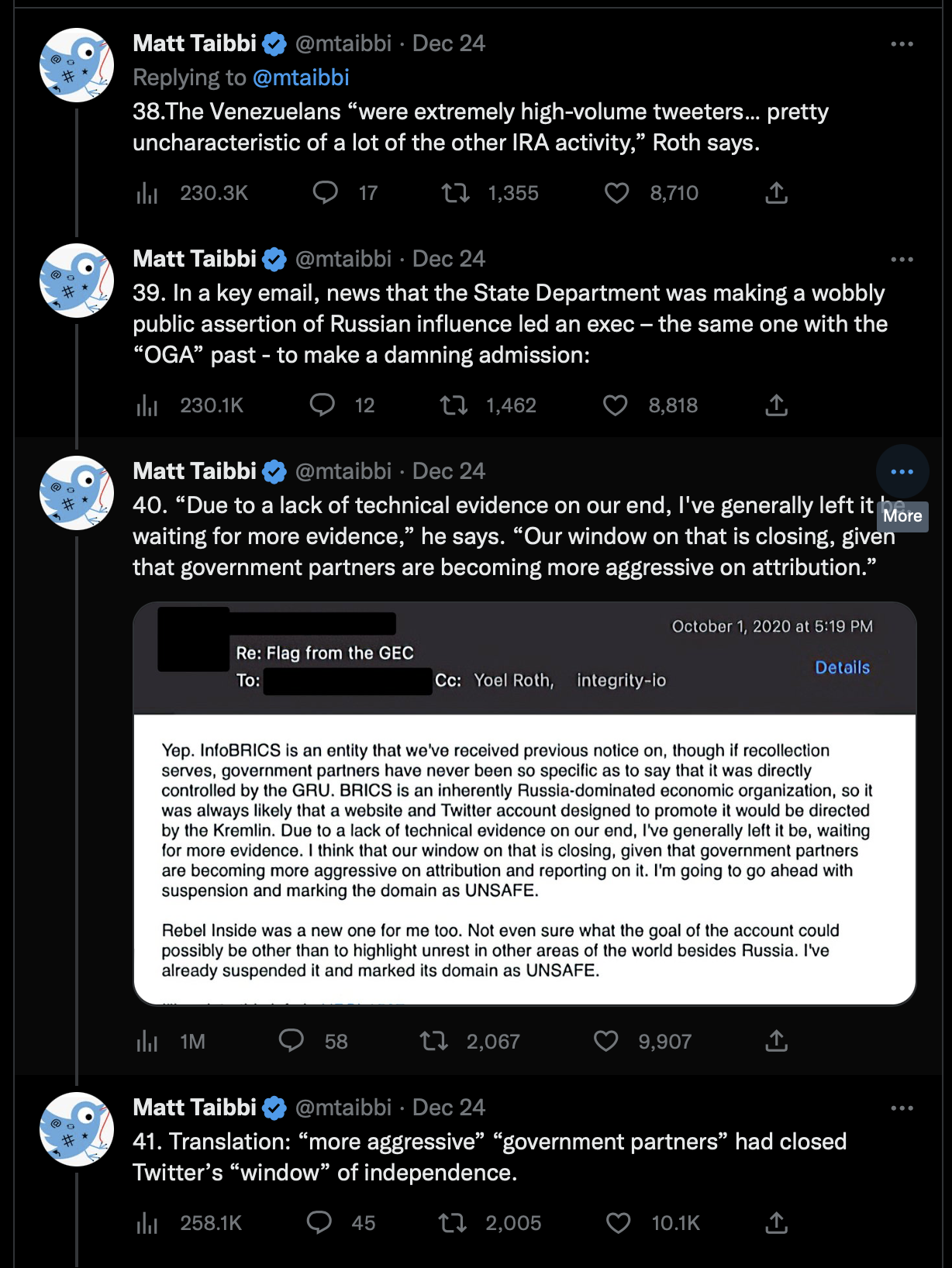Click Dec 24 timestamp on tweet 41
Viewport: 952px width, 1268px height.
[x=448, y=1108]
